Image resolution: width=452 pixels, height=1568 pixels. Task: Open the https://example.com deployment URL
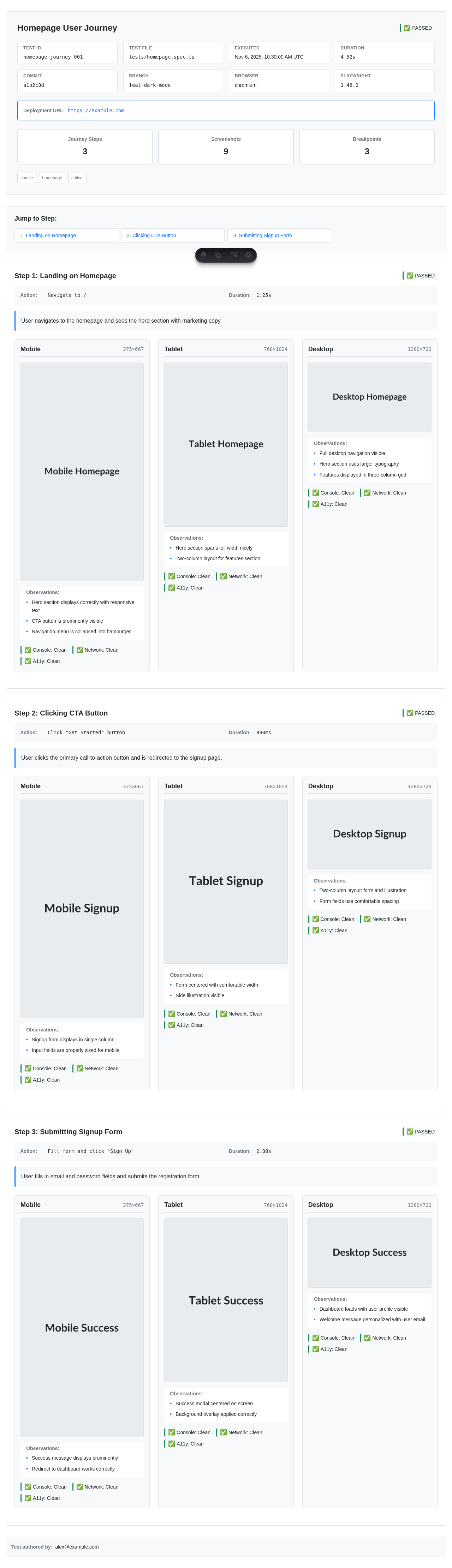[x=96, y=111]
